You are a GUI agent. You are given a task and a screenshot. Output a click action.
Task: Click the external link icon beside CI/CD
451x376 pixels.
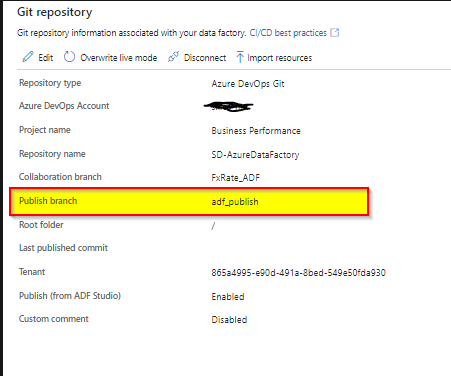(x=334, y=32)
